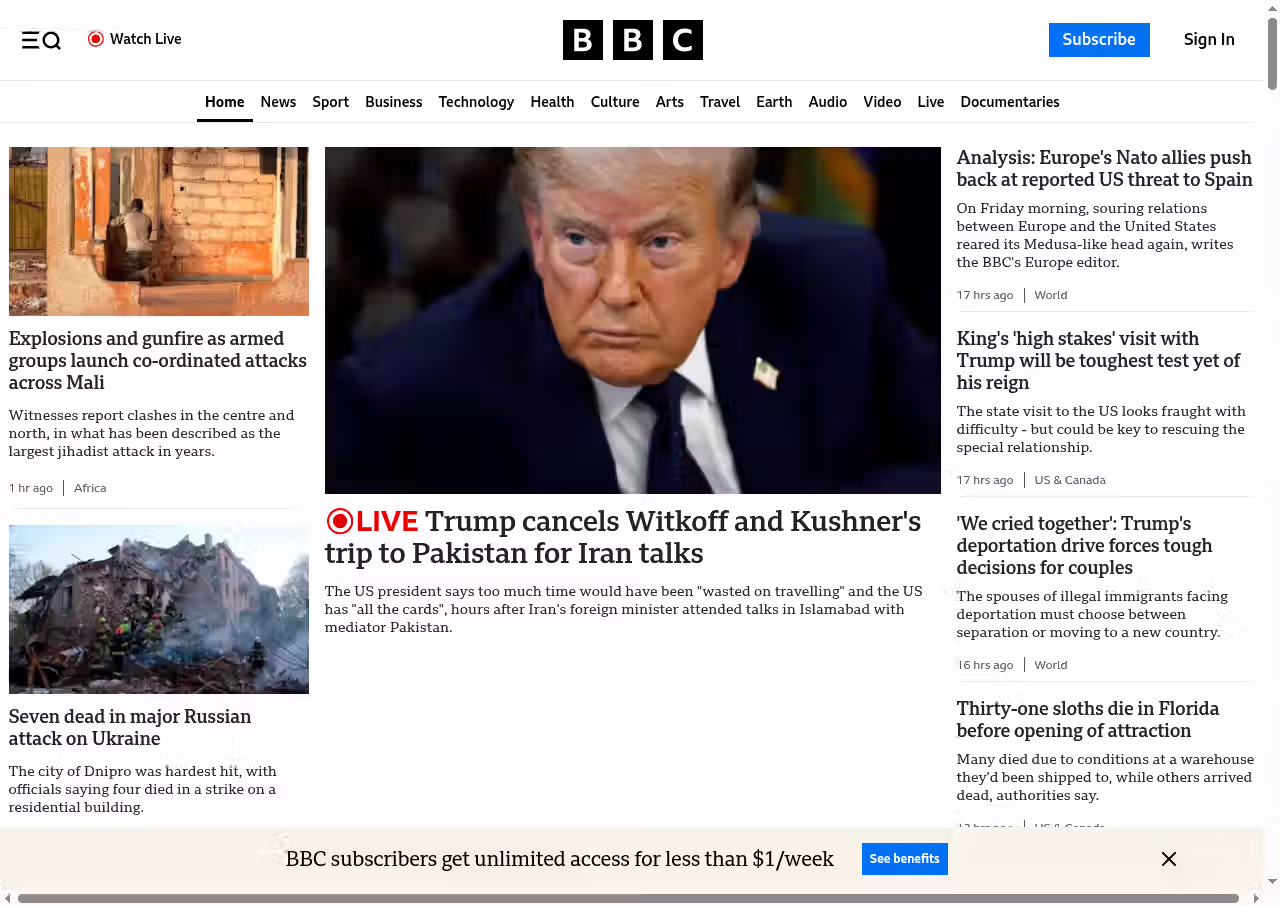1280x906 pixels.
Task: Select the Earth navigation item
Action: [774, 102]
